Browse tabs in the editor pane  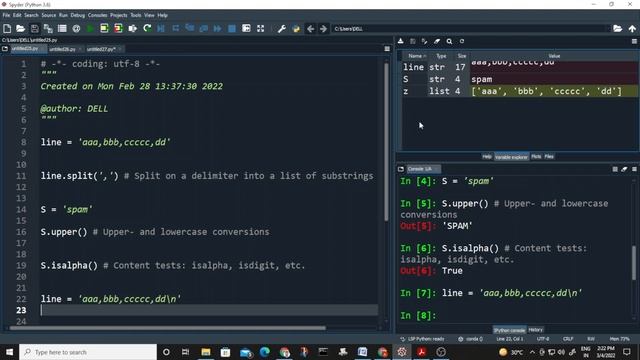tap(5, 49)
